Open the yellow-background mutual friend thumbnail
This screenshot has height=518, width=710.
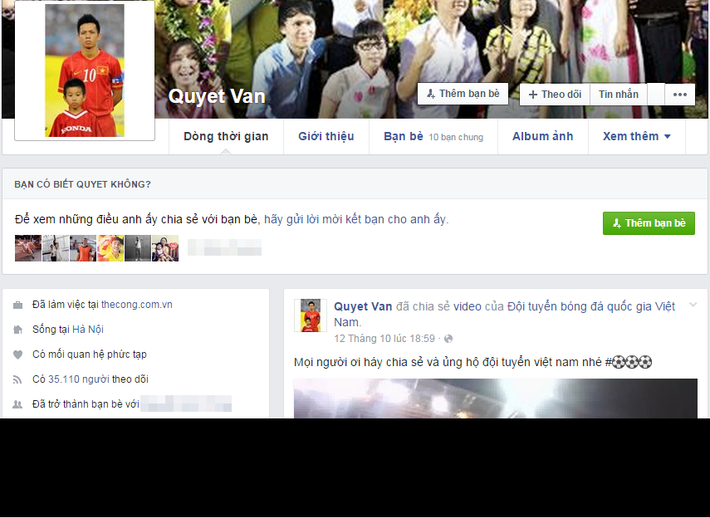(x=110, y=248)
